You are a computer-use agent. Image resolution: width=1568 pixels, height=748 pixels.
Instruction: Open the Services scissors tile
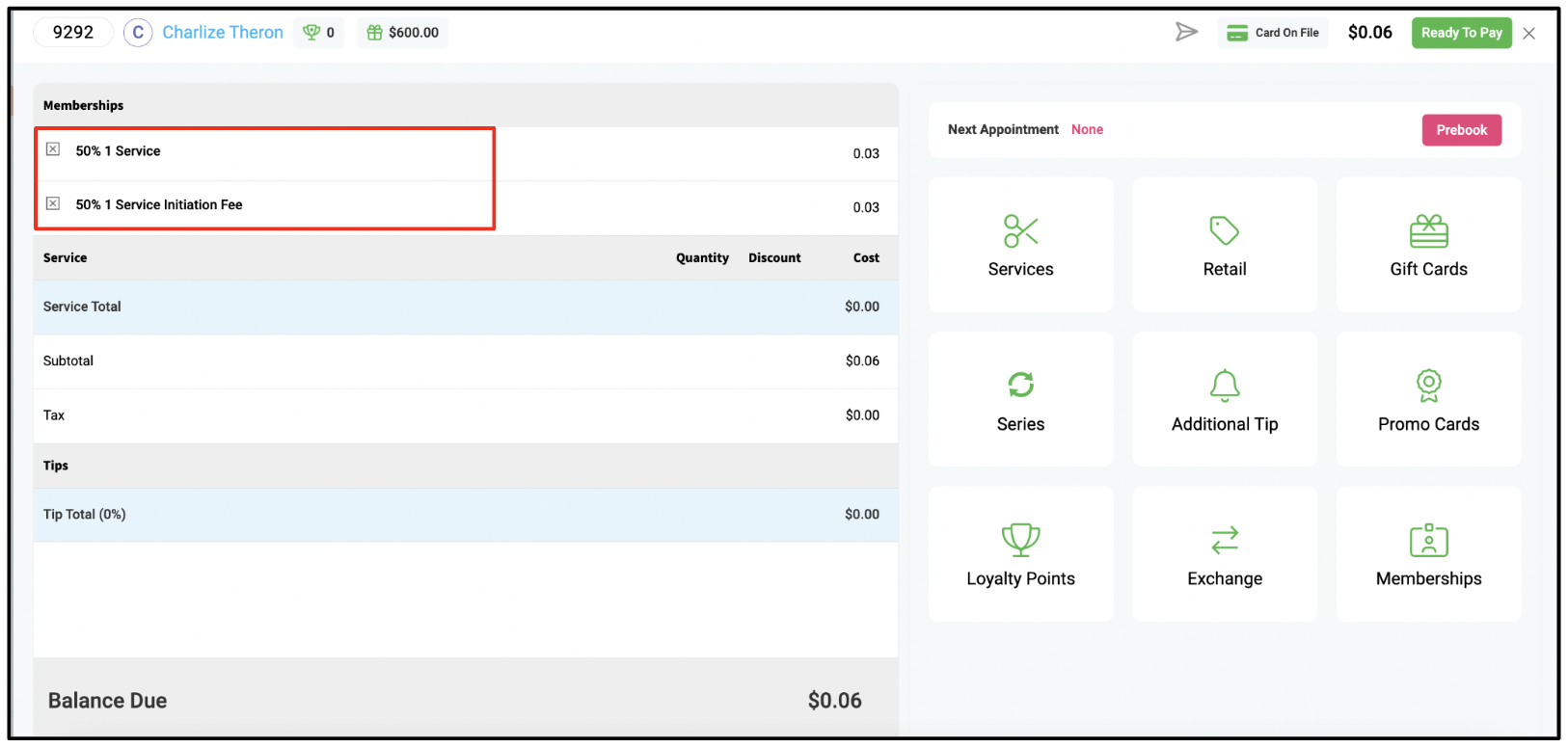(1020, 245)
